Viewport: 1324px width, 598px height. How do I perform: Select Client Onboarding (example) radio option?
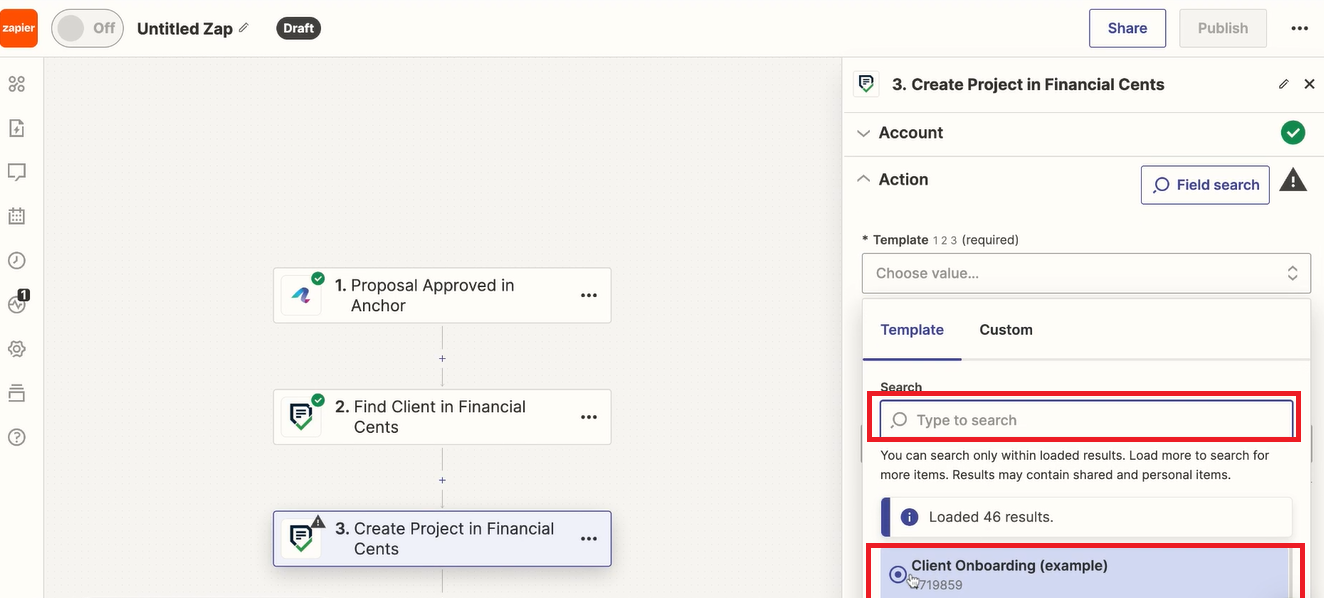[897, 575]
